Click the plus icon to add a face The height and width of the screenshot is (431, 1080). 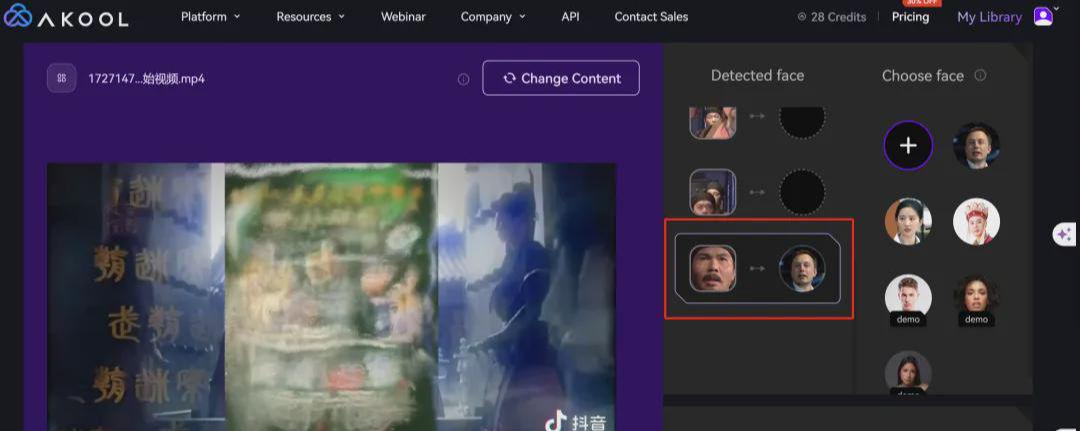[908, 146]
